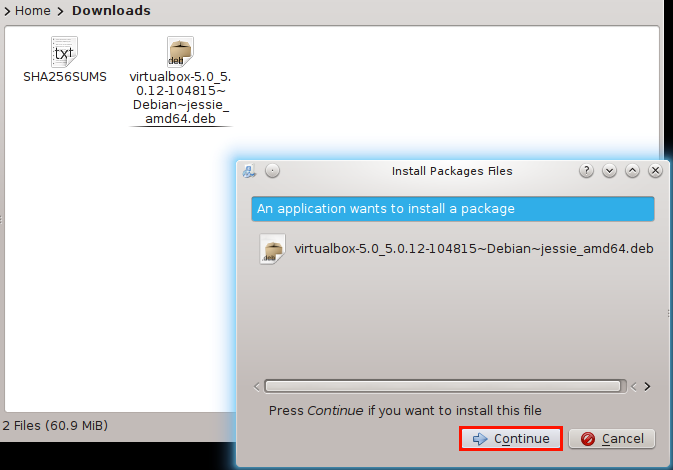Expand the chevron between Home and Downloads
The width and height of the screenshot is (673, 470).
pyautogui.click(x=61, y=11)
